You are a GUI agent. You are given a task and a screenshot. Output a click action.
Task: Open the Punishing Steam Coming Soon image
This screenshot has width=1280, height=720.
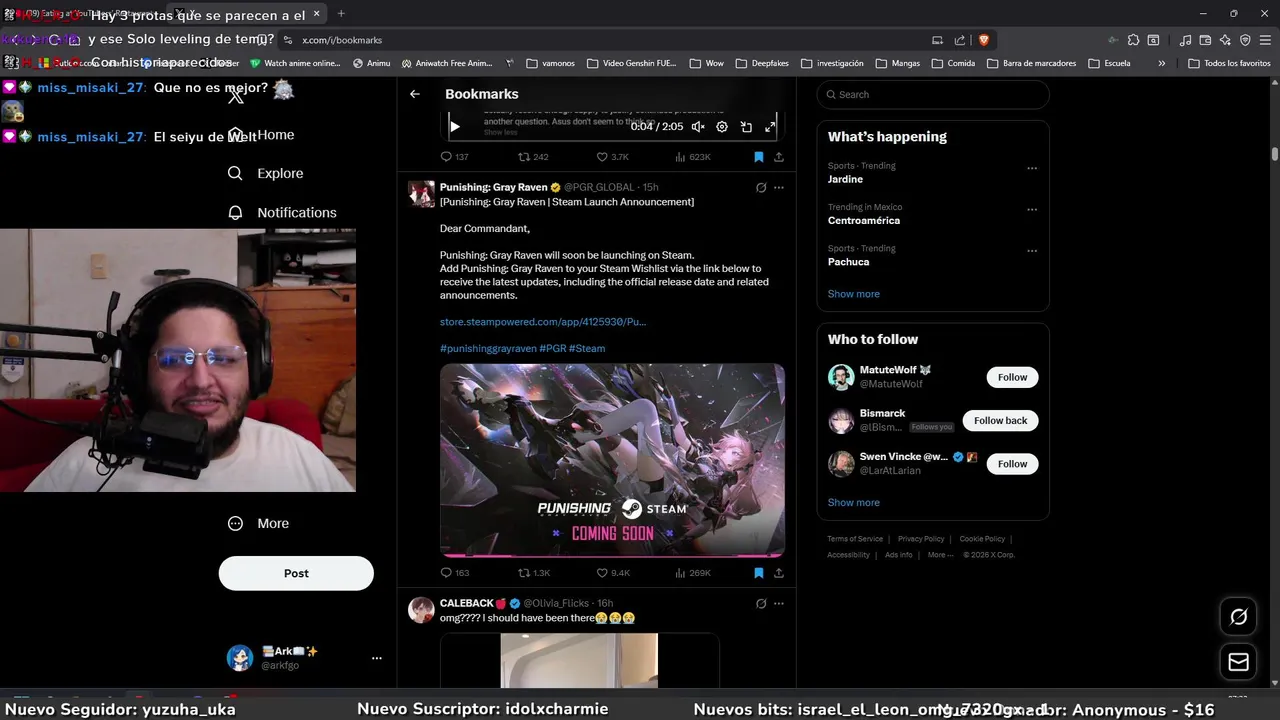click(612, 460)
